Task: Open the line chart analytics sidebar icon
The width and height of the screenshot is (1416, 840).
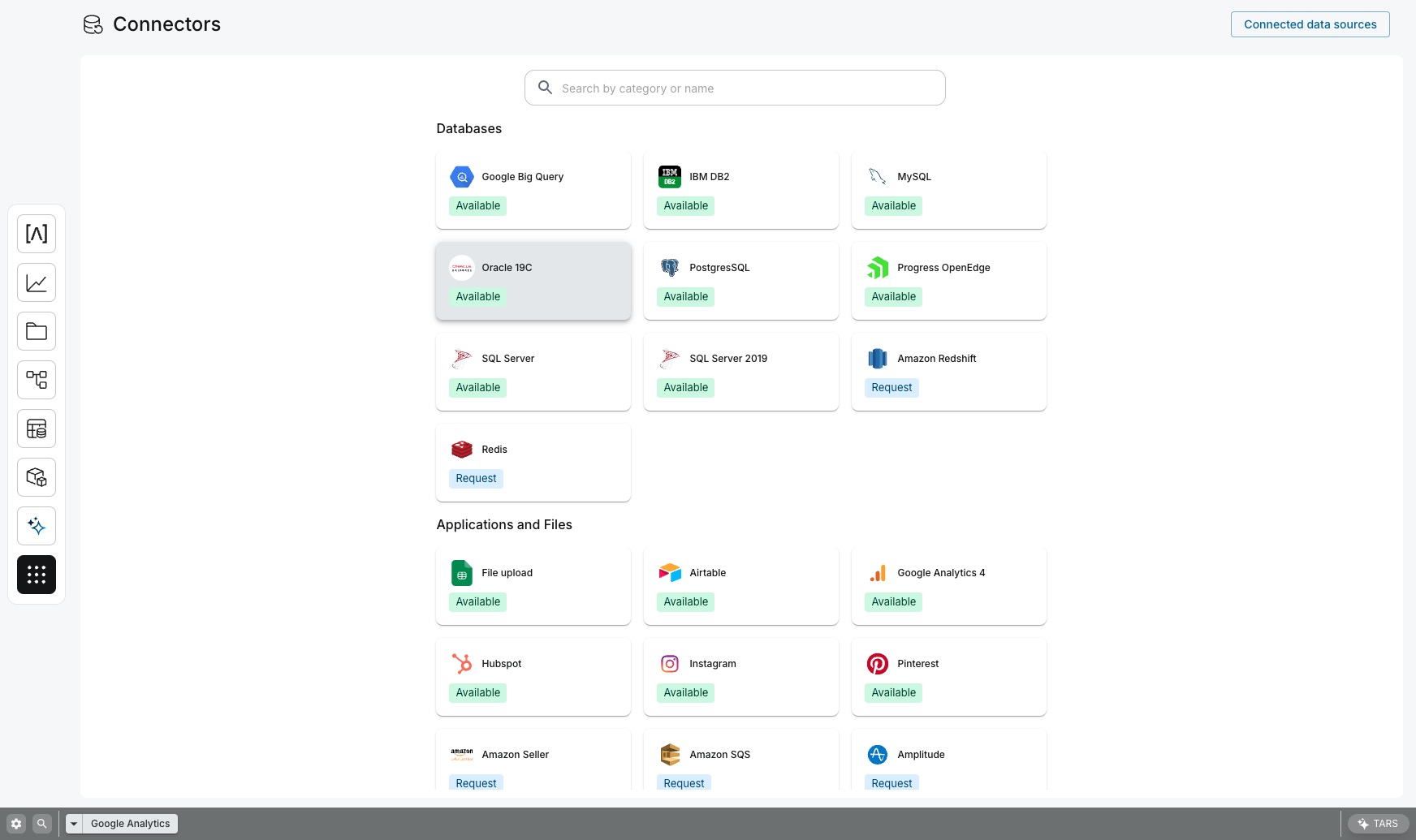Action: (x=37, y=282)
